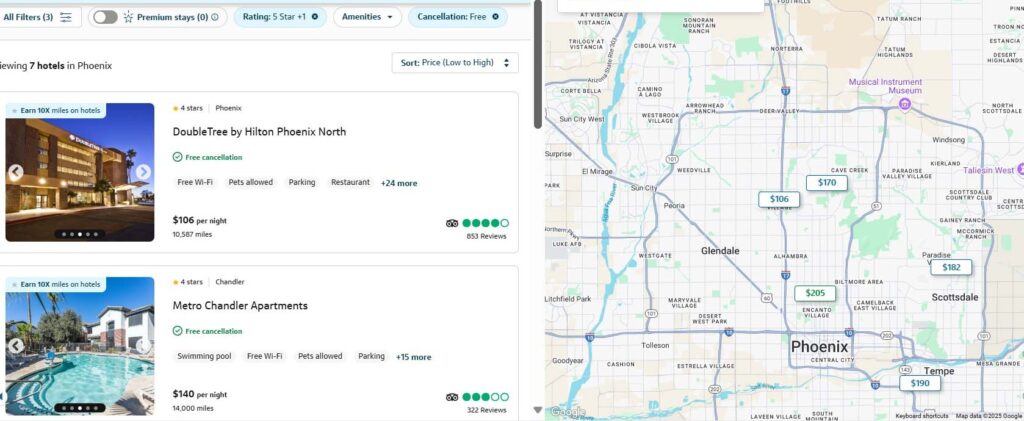Click the $106 per night price text

199,221
